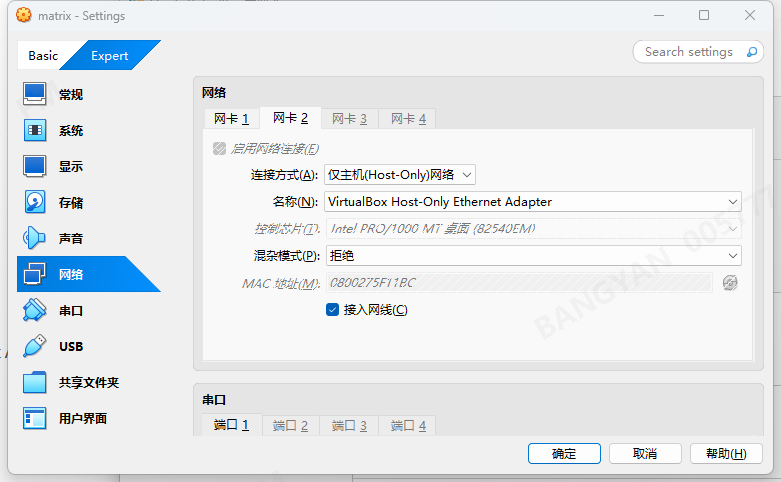This screenshot has width=781, height=482.
Task: Switch to Expert settings mode
Action: click(110, 55)
